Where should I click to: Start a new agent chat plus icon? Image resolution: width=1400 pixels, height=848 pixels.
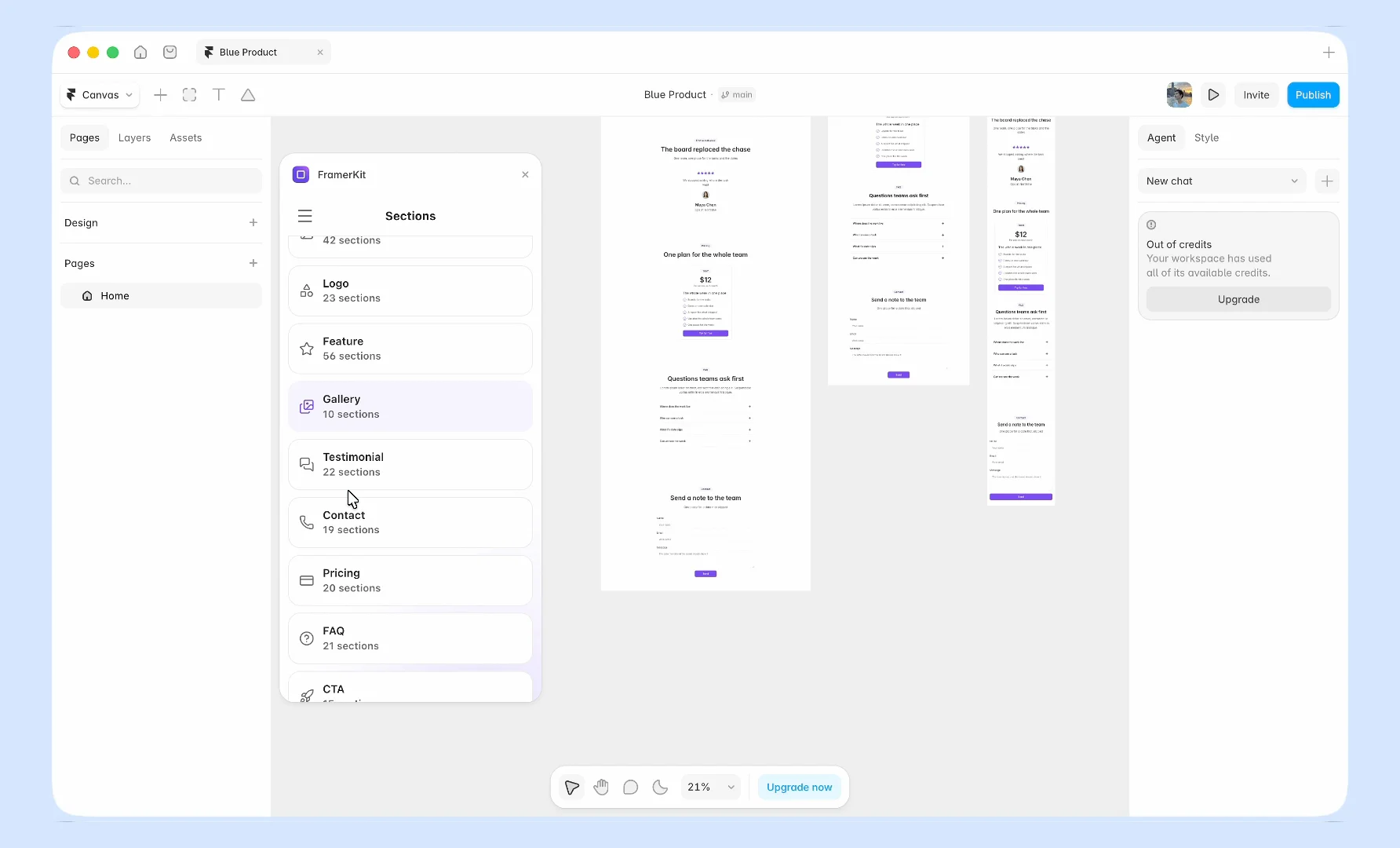[x=1327, y=181]
